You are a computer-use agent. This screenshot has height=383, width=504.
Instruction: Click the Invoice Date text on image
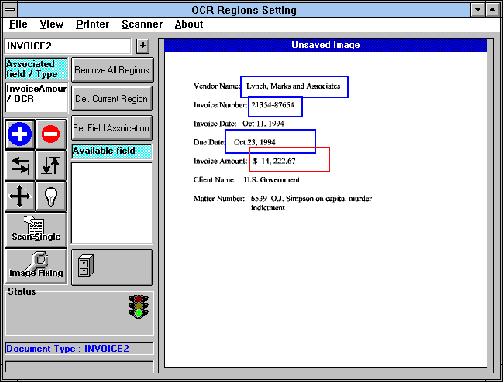click(239, 124)
